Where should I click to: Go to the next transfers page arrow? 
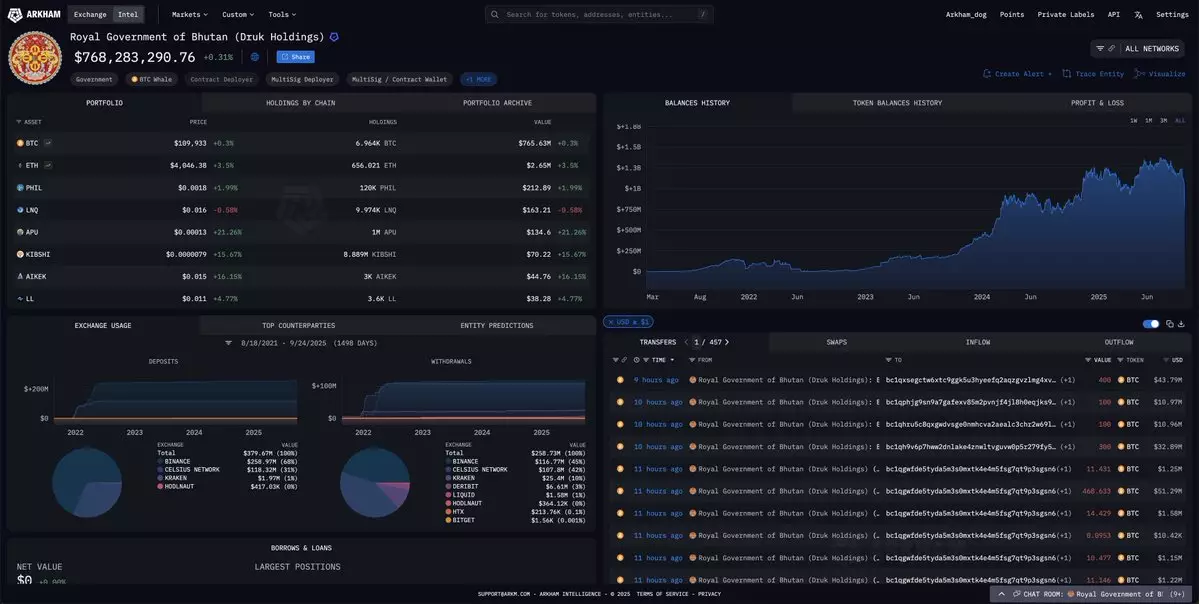click(727, 342)
